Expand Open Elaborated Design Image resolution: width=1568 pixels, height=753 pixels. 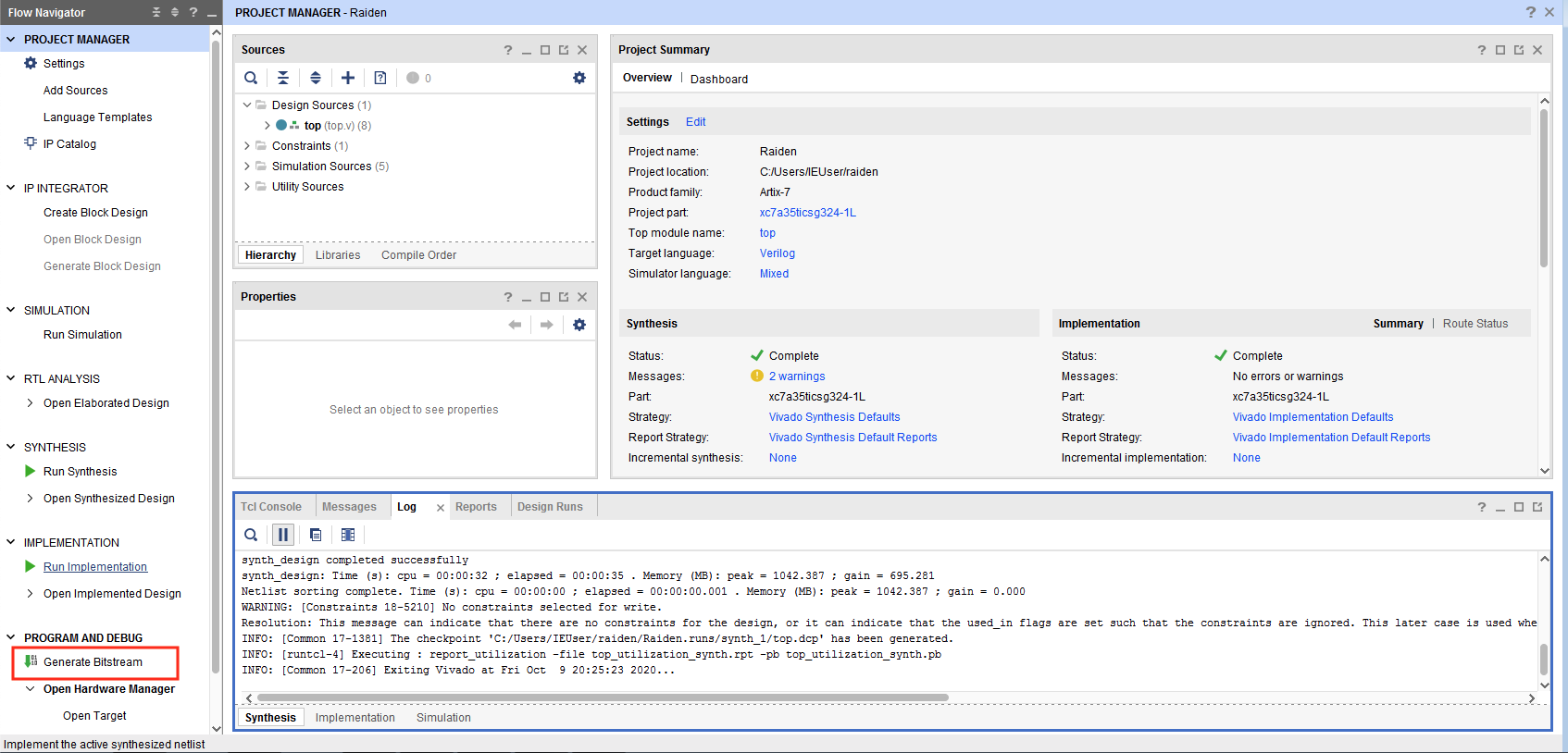point(31,402)
